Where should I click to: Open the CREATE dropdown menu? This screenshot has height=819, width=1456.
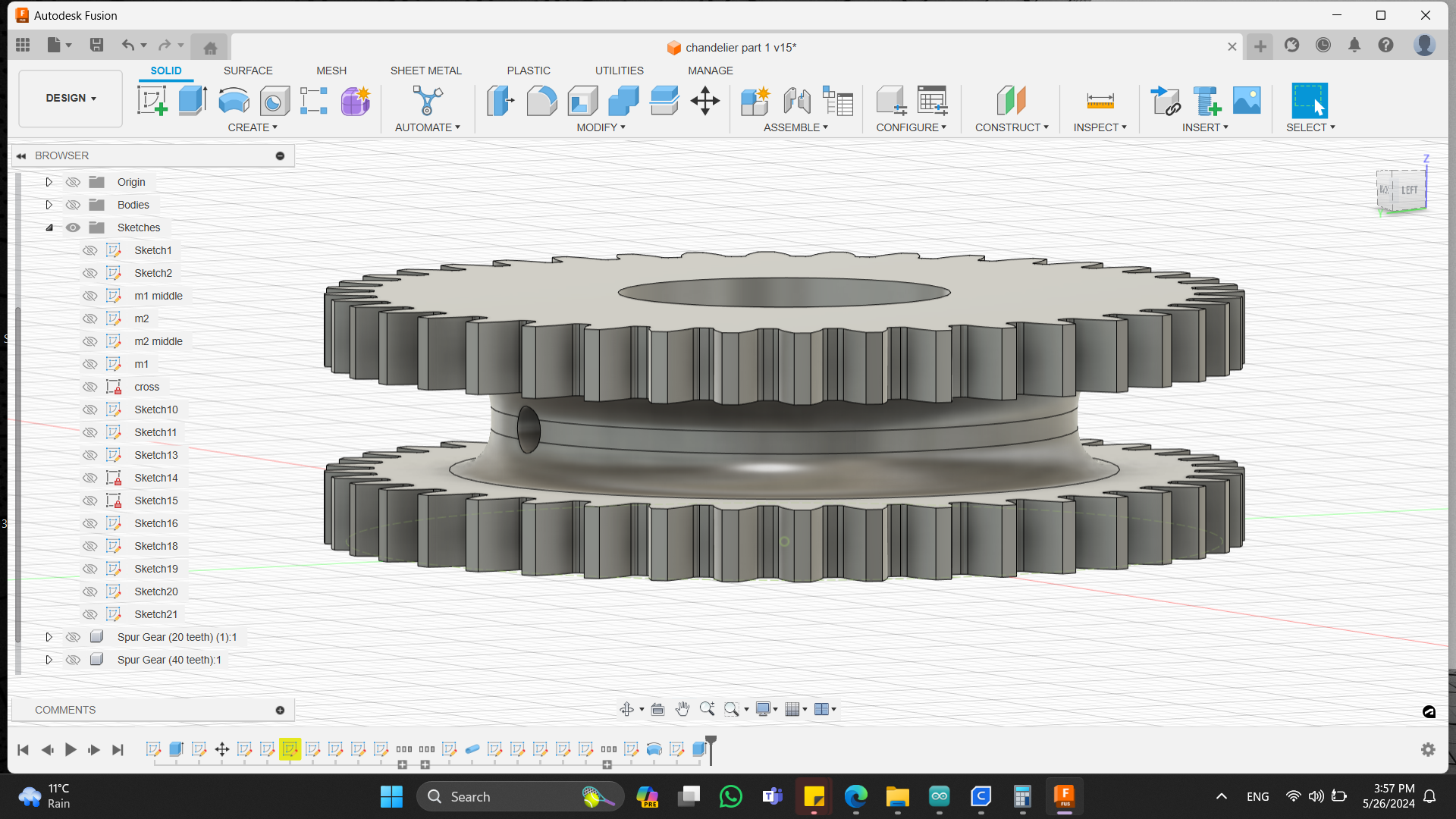253,127
